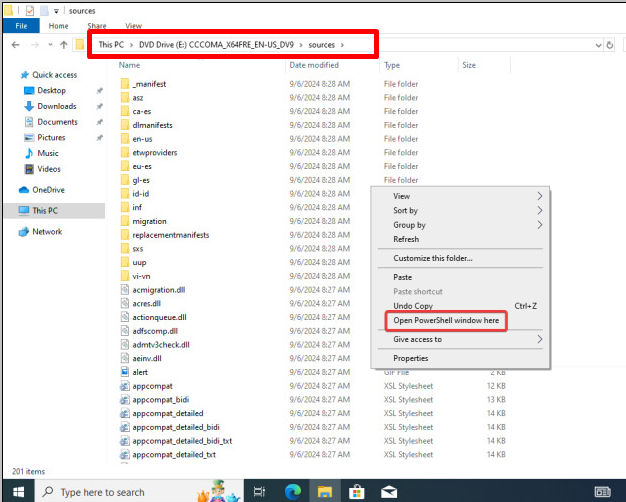Screen dimensions: 626x502
Task: Select the acmigration.dll file icon
Action: 125,290
